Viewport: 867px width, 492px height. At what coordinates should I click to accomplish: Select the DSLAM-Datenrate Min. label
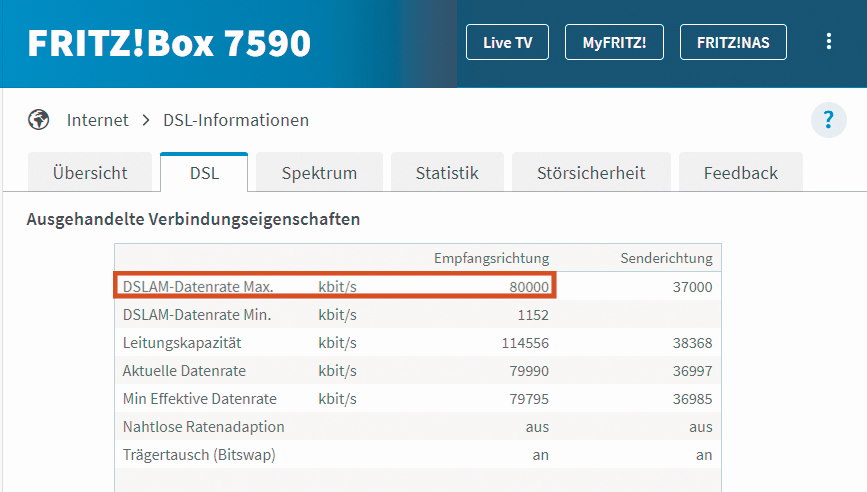coord(197,315)
